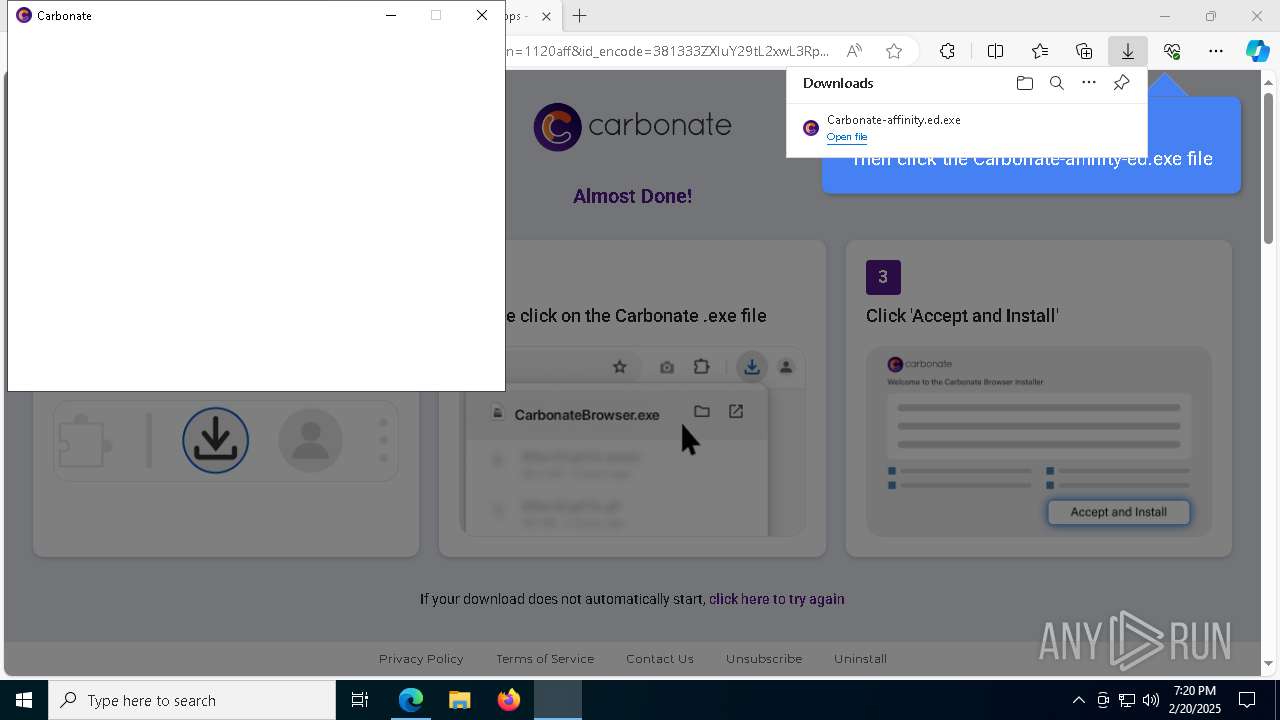The height and width of the screenshot is (720, 1280).
Task: Open more options in Downloads panel
Action: (1089, 83)
